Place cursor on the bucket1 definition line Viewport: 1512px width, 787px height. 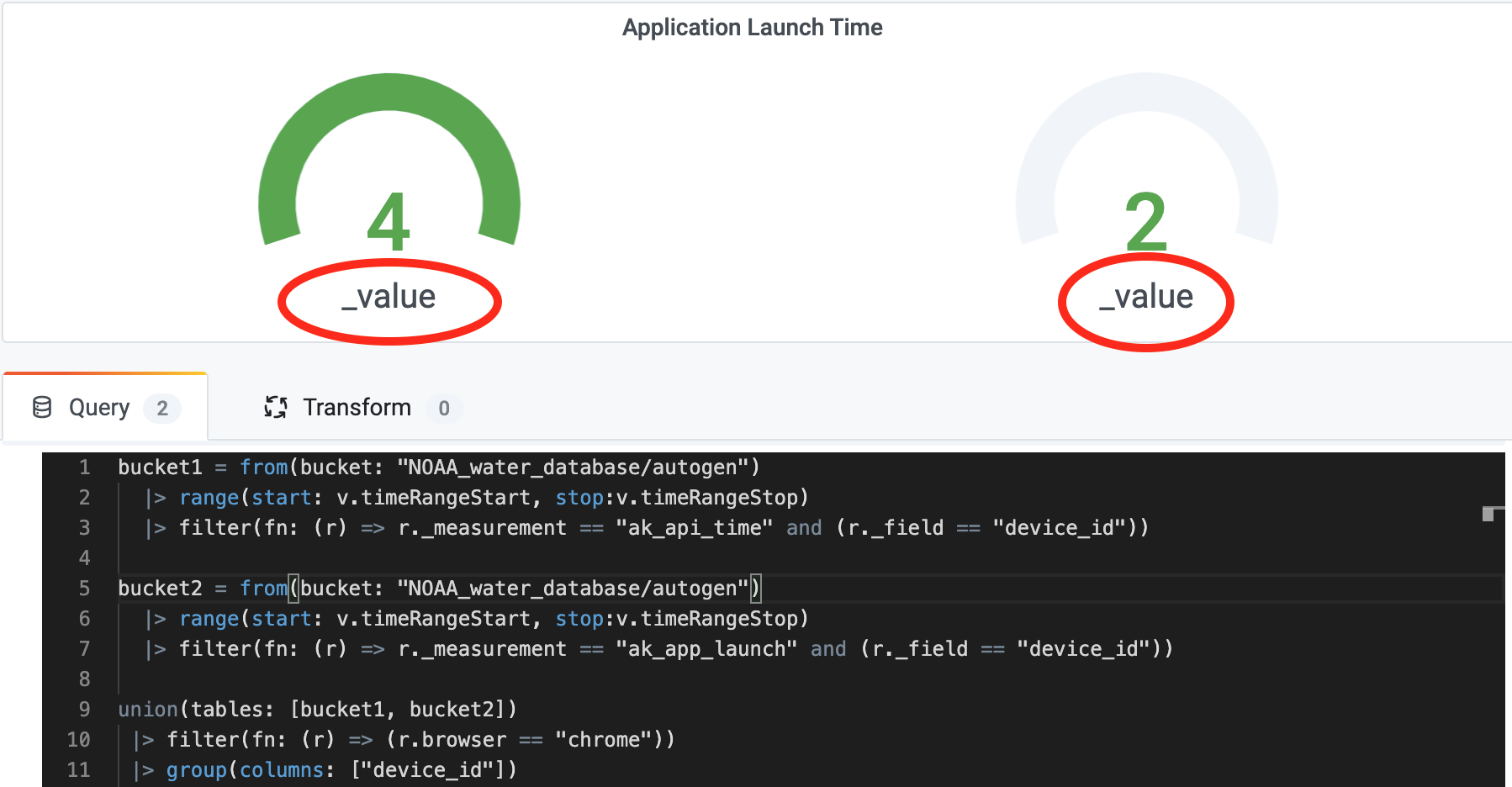coord(439,467)
